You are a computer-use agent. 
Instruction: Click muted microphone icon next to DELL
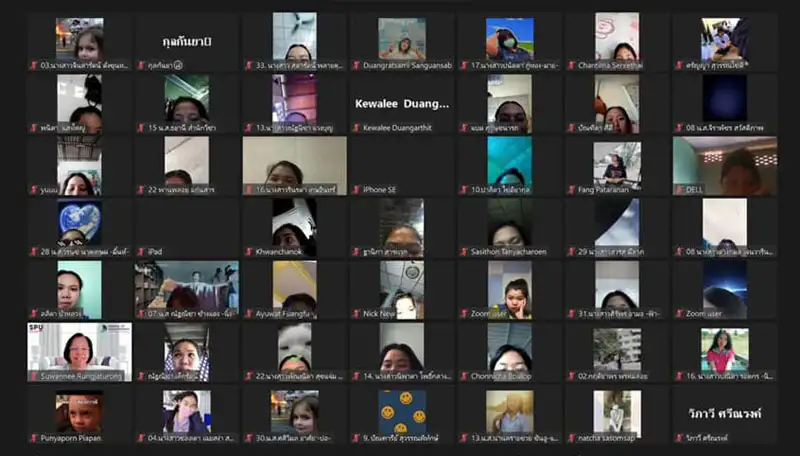679,189
